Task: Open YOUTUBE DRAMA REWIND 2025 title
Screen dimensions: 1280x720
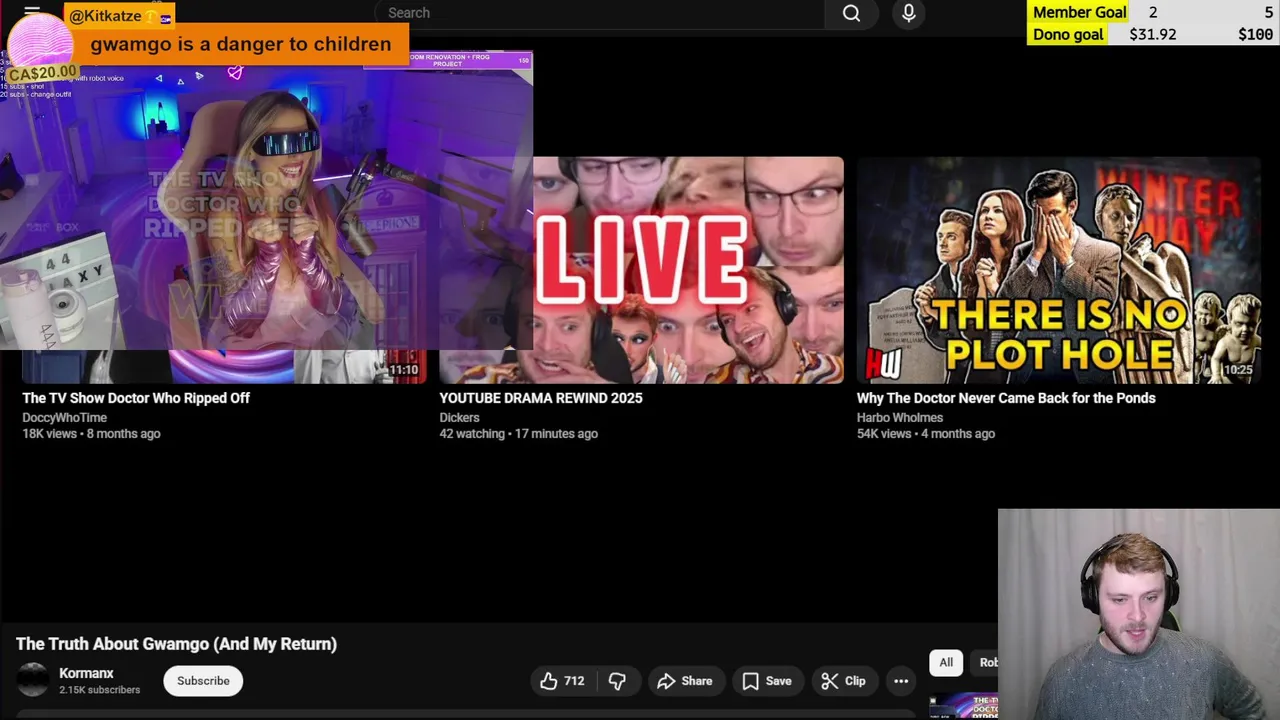Action: (x=541, y=398)
